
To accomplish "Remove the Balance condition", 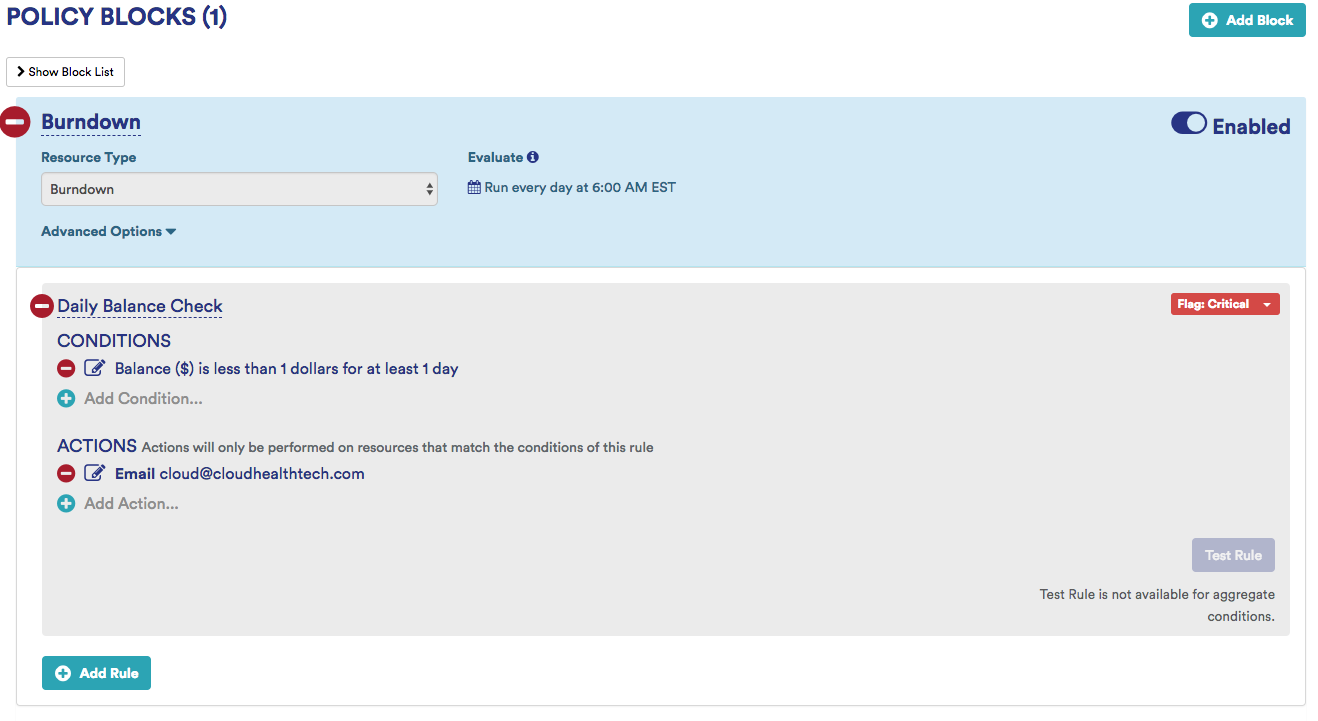I will click(x=66, y=369).
